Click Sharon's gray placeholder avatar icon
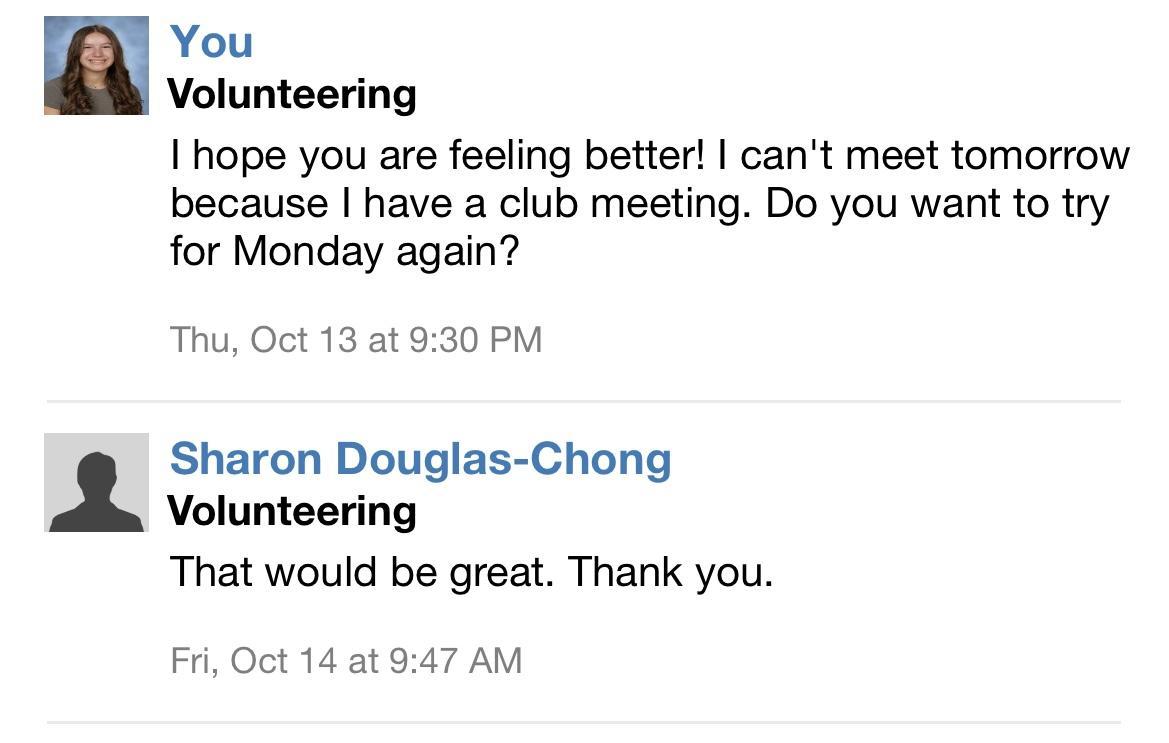This screenshot has width=1169, height=743. pos(96,482)
